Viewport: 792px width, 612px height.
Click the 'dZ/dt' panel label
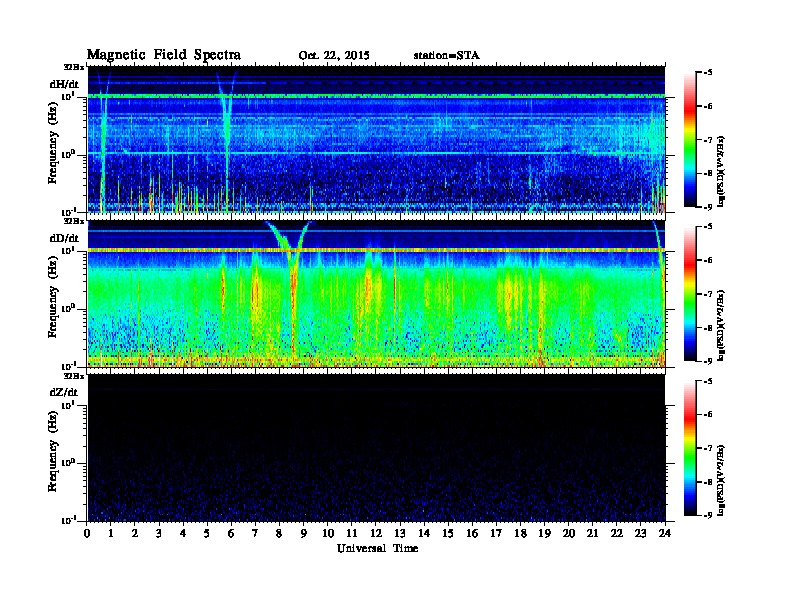click(x=64, y=392)
